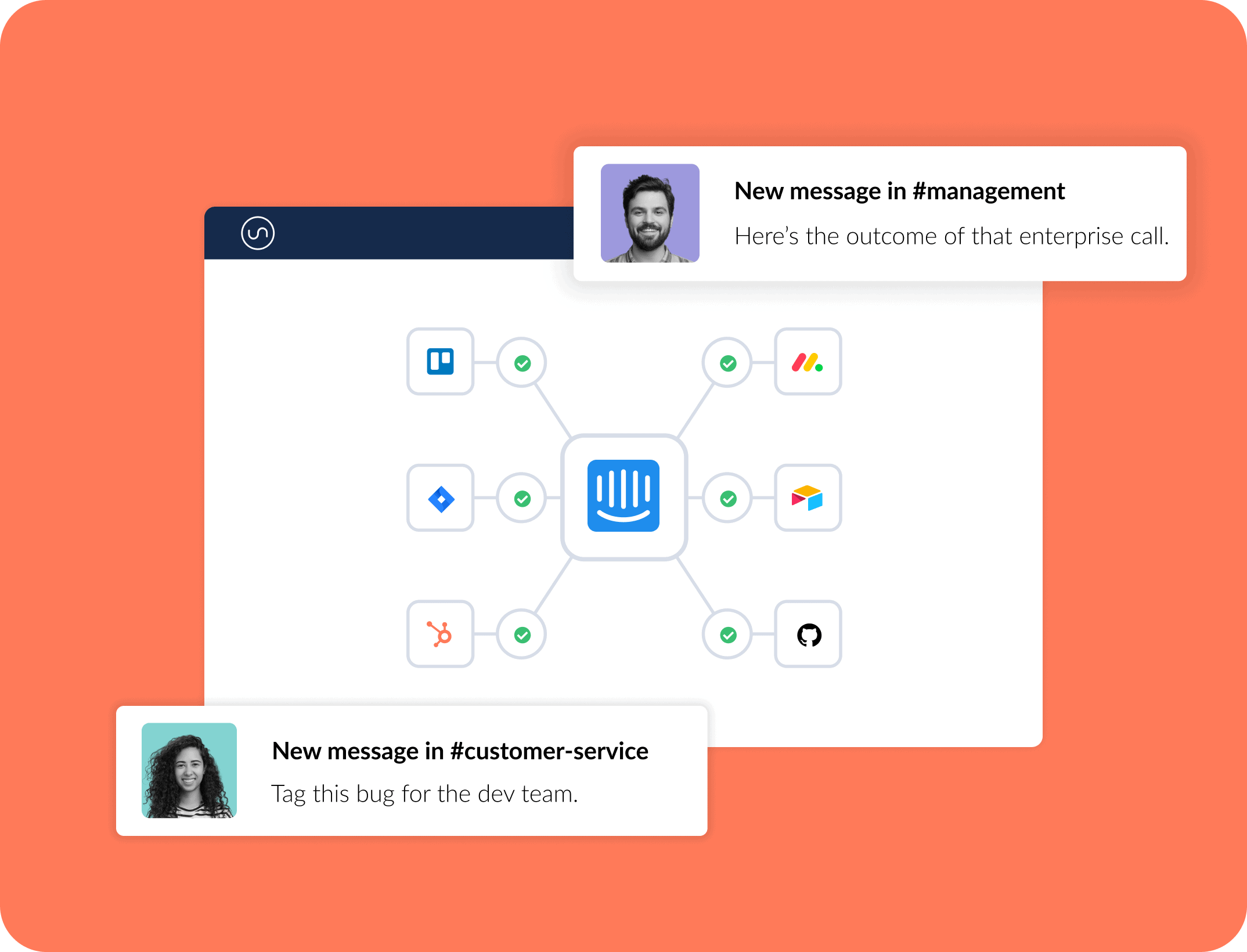The width and height of the screenshot is (1247, 952).
Task: Open the 'New message in #customer-service' title
Action: tap(460, 751)
